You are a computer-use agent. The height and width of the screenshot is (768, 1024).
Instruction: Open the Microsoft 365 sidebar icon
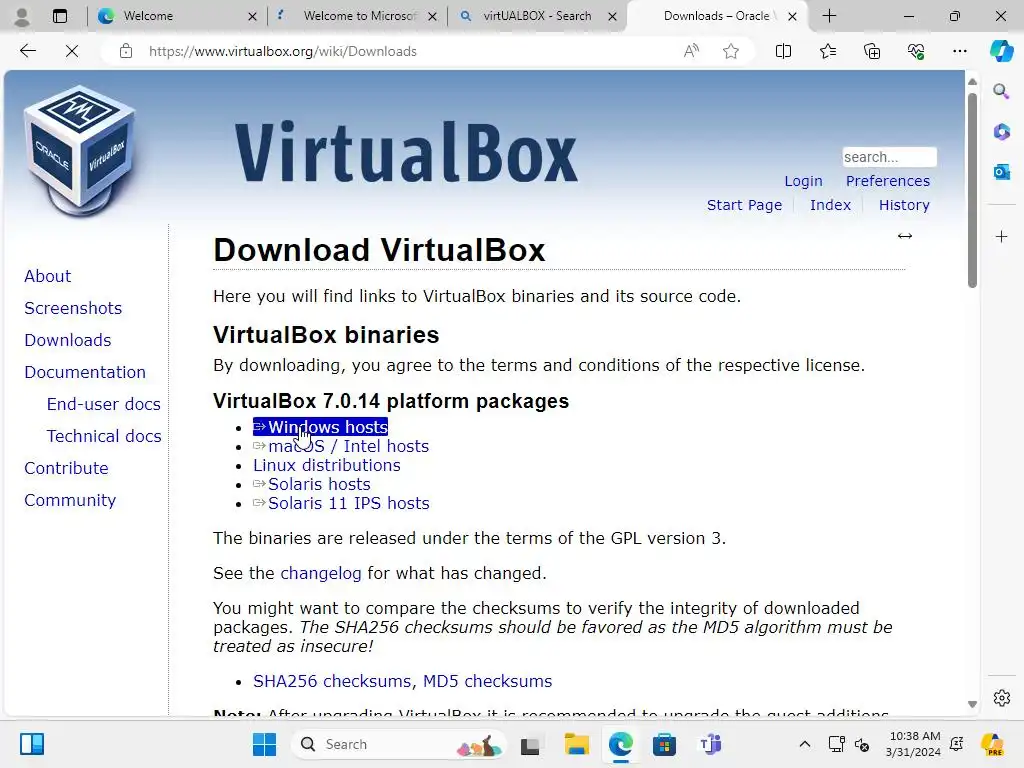(1001, 132)
